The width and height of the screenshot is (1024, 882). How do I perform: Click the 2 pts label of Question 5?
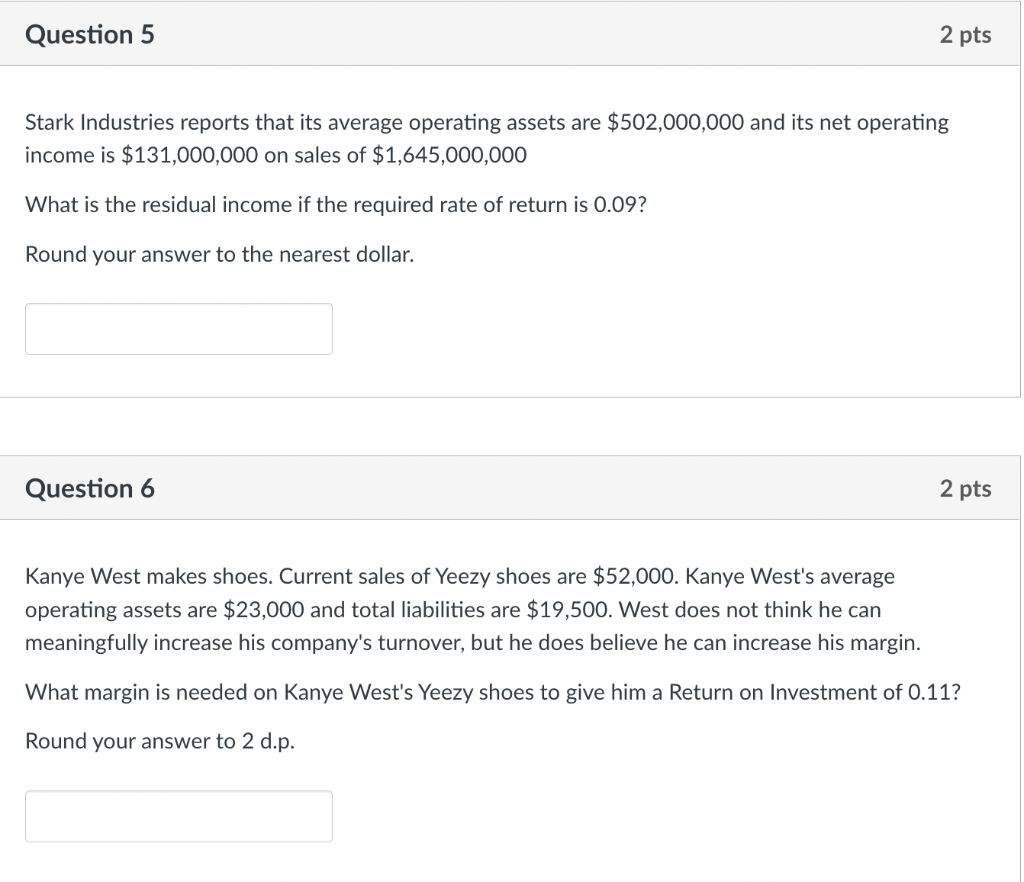(965, 35)
